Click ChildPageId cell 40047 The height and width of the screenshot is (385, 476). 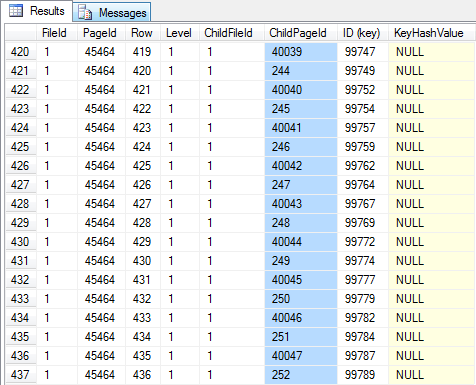pyautogui.click(x=301, y=356)
